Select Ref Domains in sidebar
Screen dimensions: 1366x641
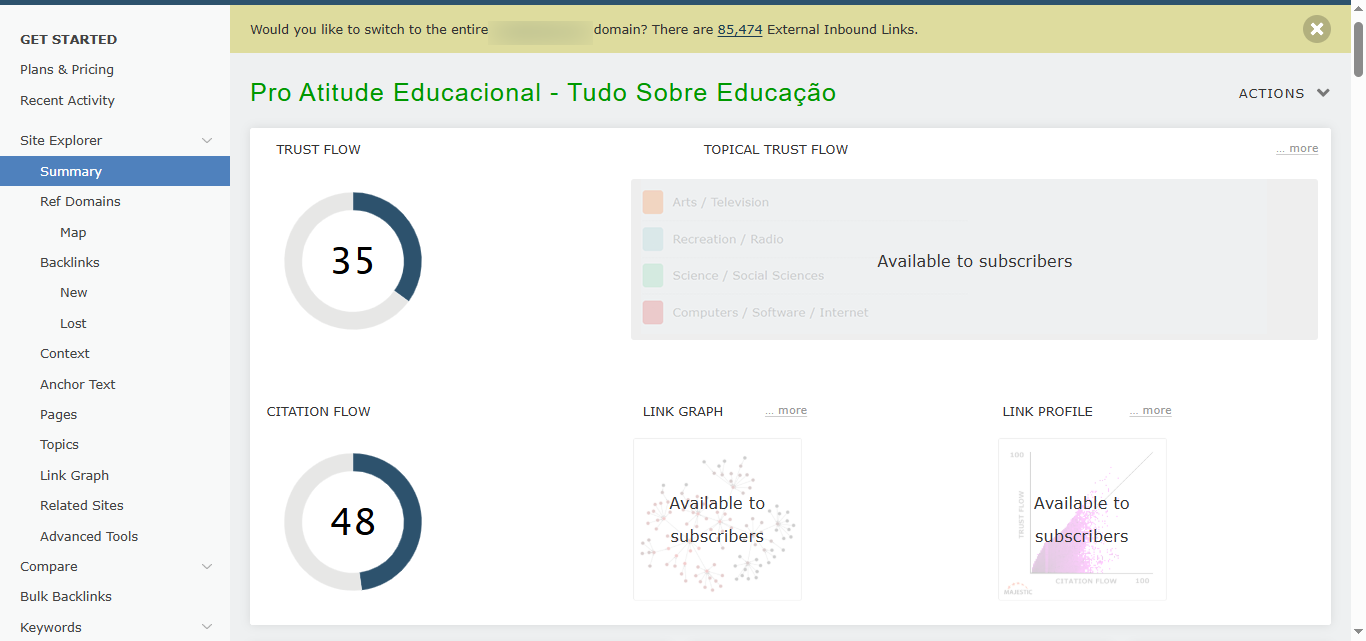(80, 202)
